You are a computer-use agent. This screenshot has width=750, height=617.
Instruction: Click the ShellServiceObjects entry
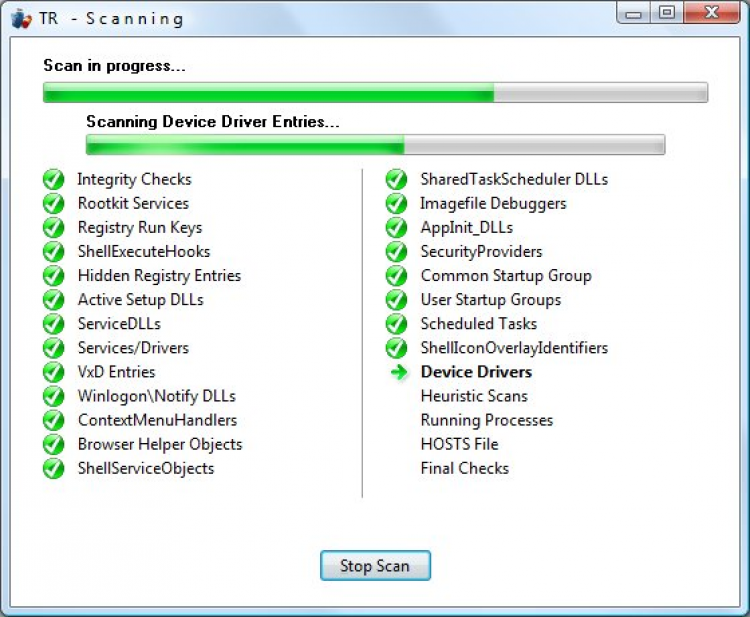(x=146, y=469)
